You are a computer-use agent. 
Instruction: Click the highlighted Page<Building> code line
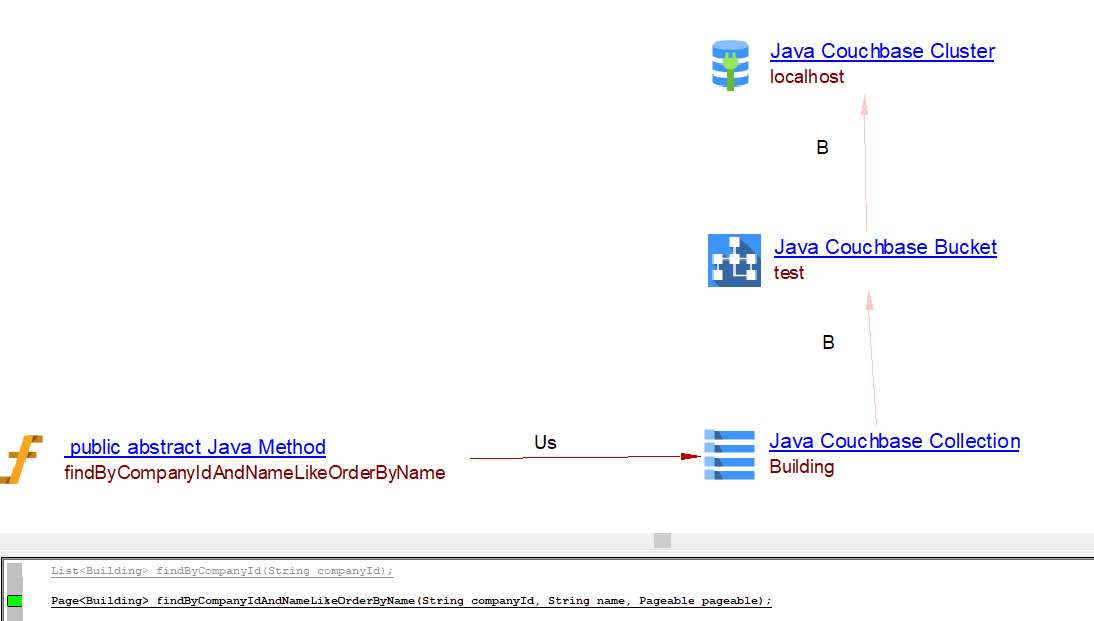click(411, 601)
